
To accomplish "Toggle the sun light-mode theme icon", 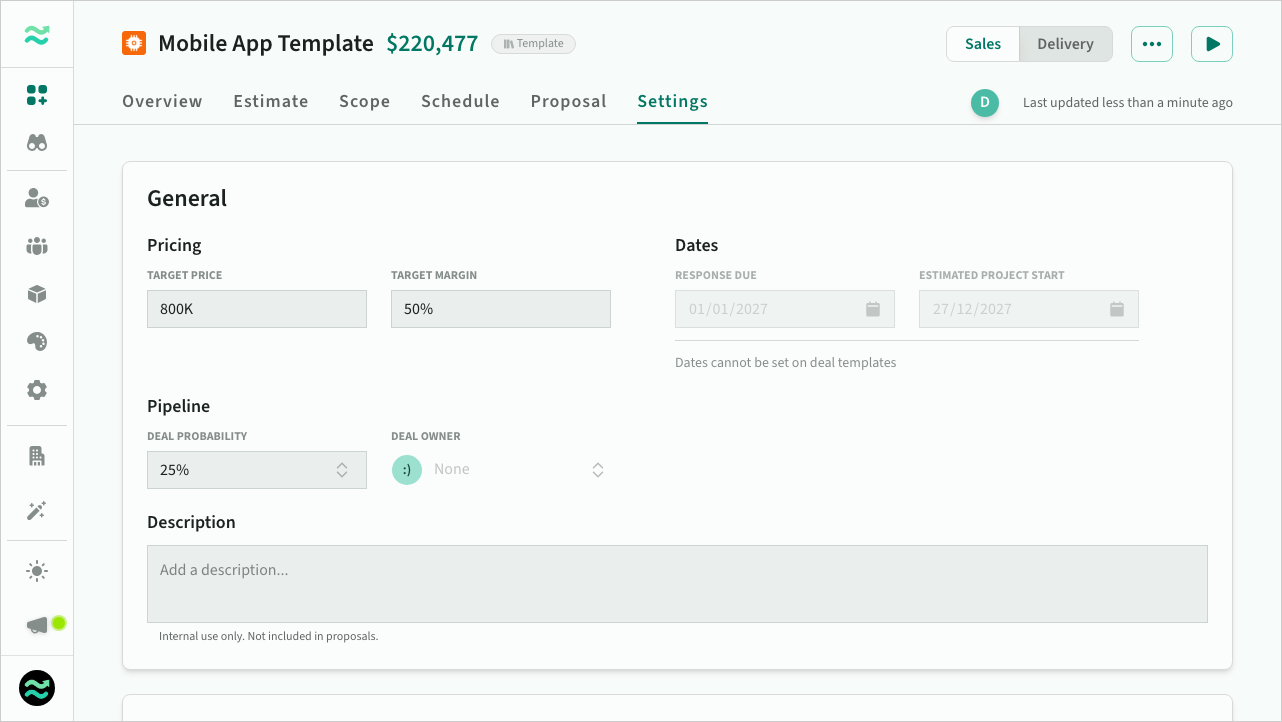I will point(37,572).
